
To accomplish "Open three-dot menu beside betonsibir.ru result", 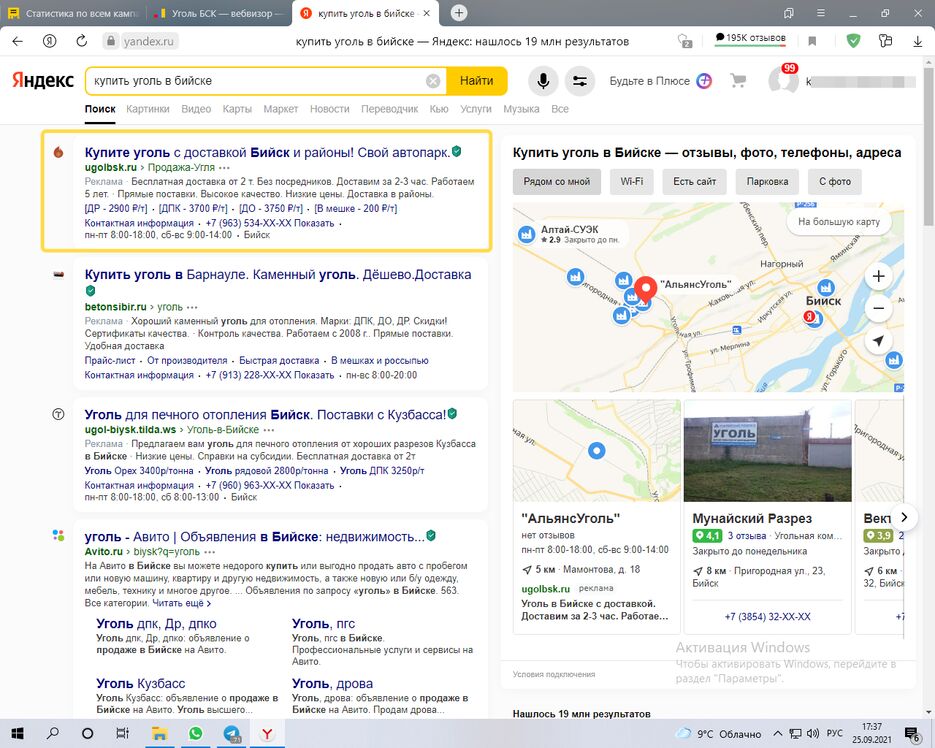I will (x=192, y=308).
